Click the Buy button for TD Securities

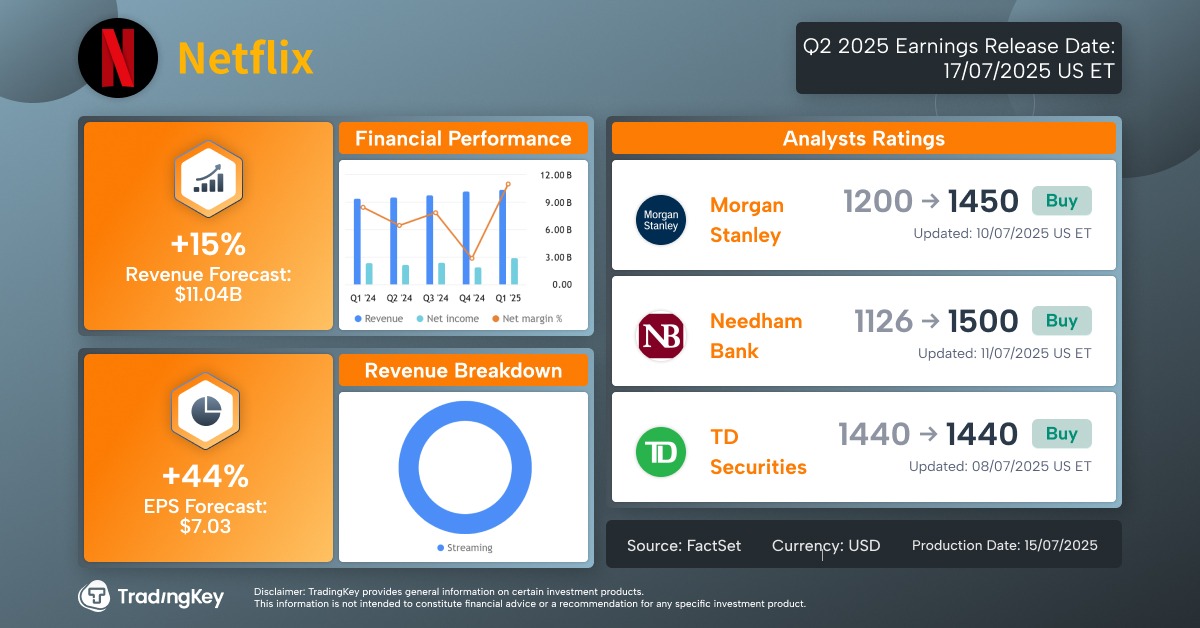[1061, 433]
